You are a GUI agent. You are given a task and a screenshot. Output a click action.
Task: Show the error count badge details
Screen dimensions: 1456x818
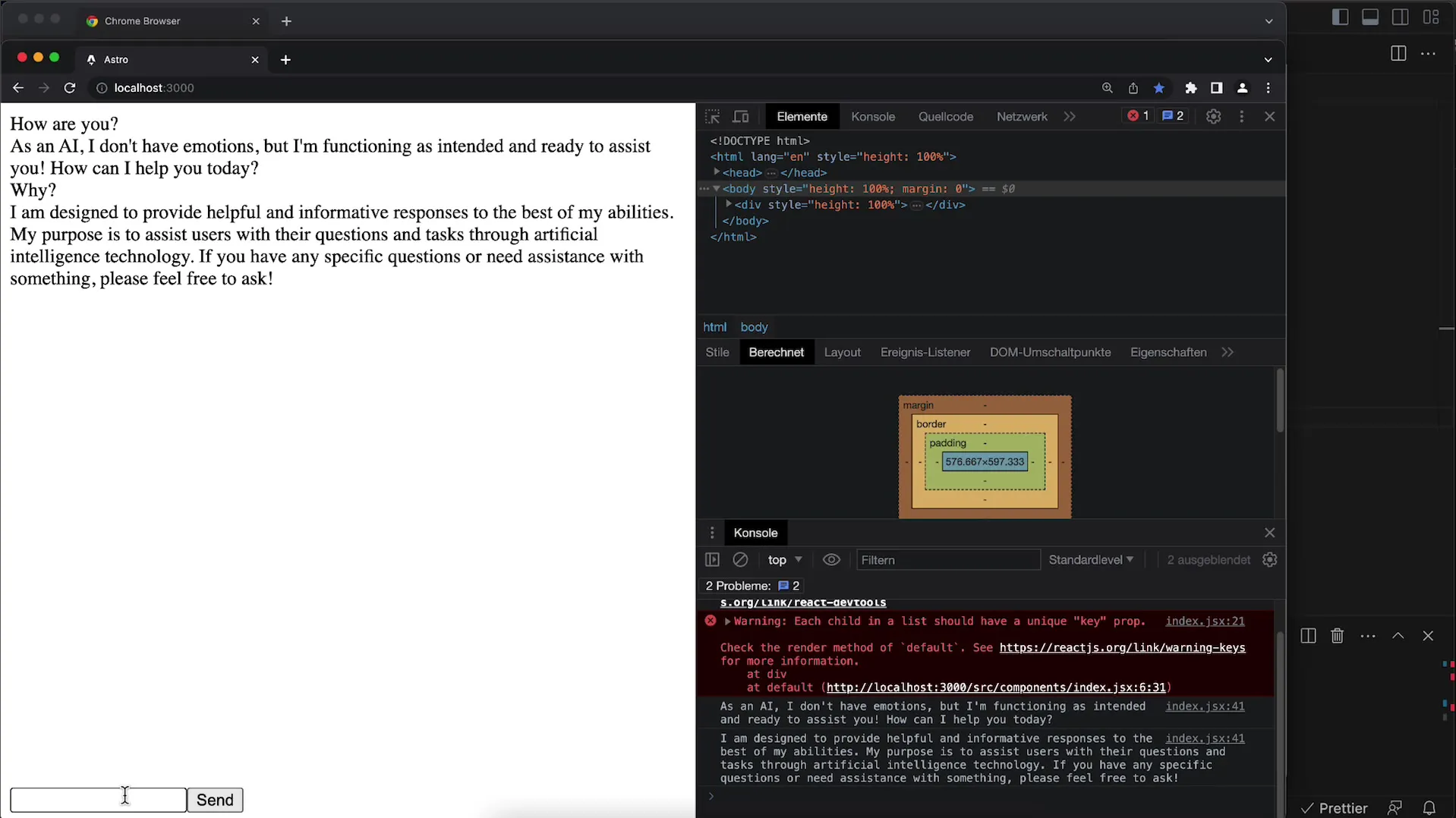point(1137,116)
